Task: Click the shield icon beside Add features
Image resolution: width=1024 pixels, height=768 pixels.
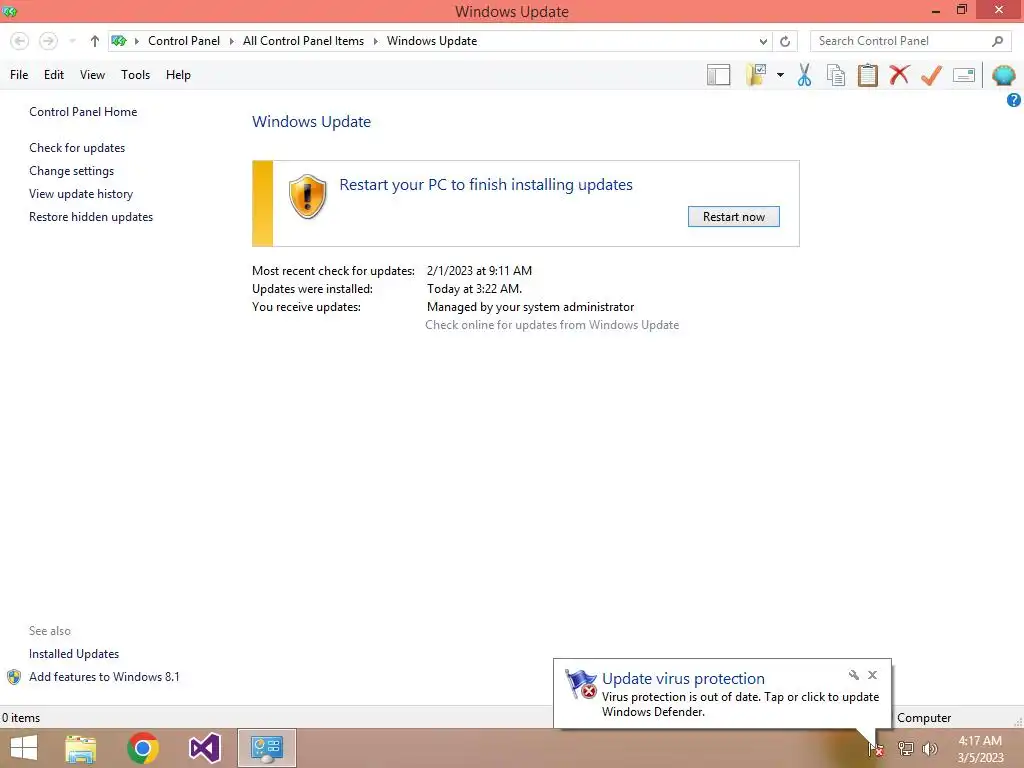Action: [14, 677]
